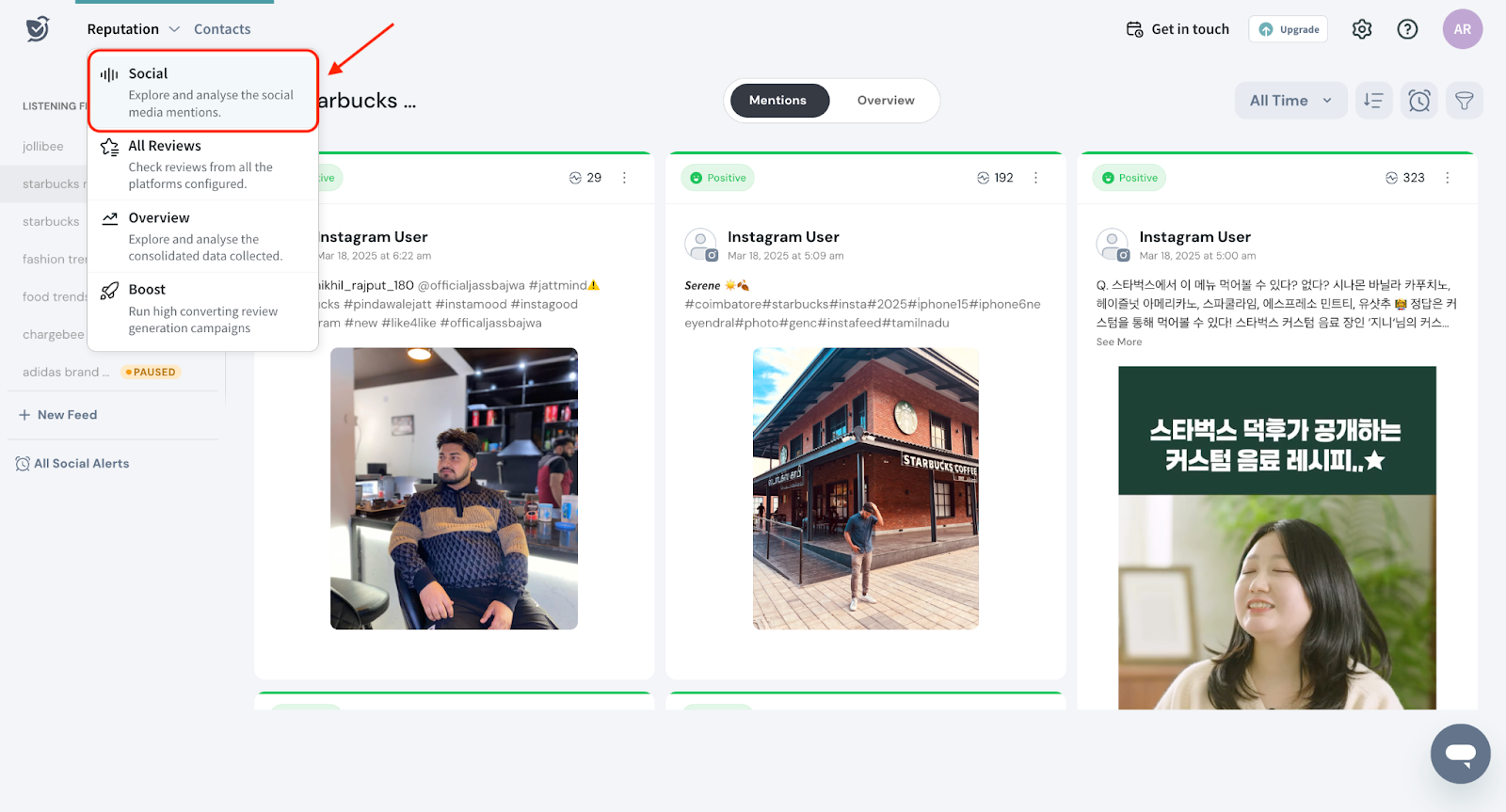
Task: Open the alerts clock icon in toolbar
Action: click(1418, 101)
